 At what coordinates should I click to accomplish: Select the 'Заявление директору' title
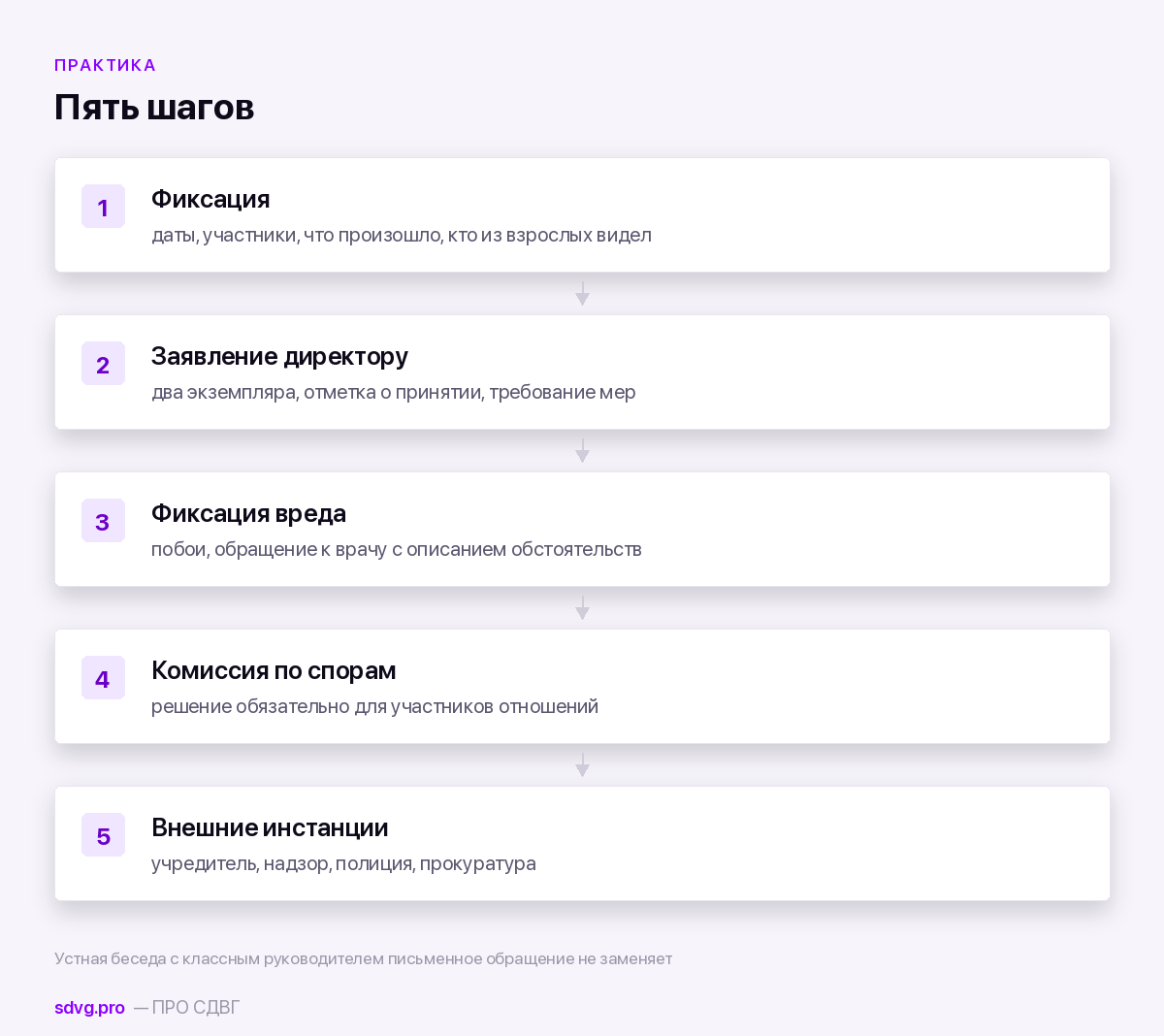point(279,357)
